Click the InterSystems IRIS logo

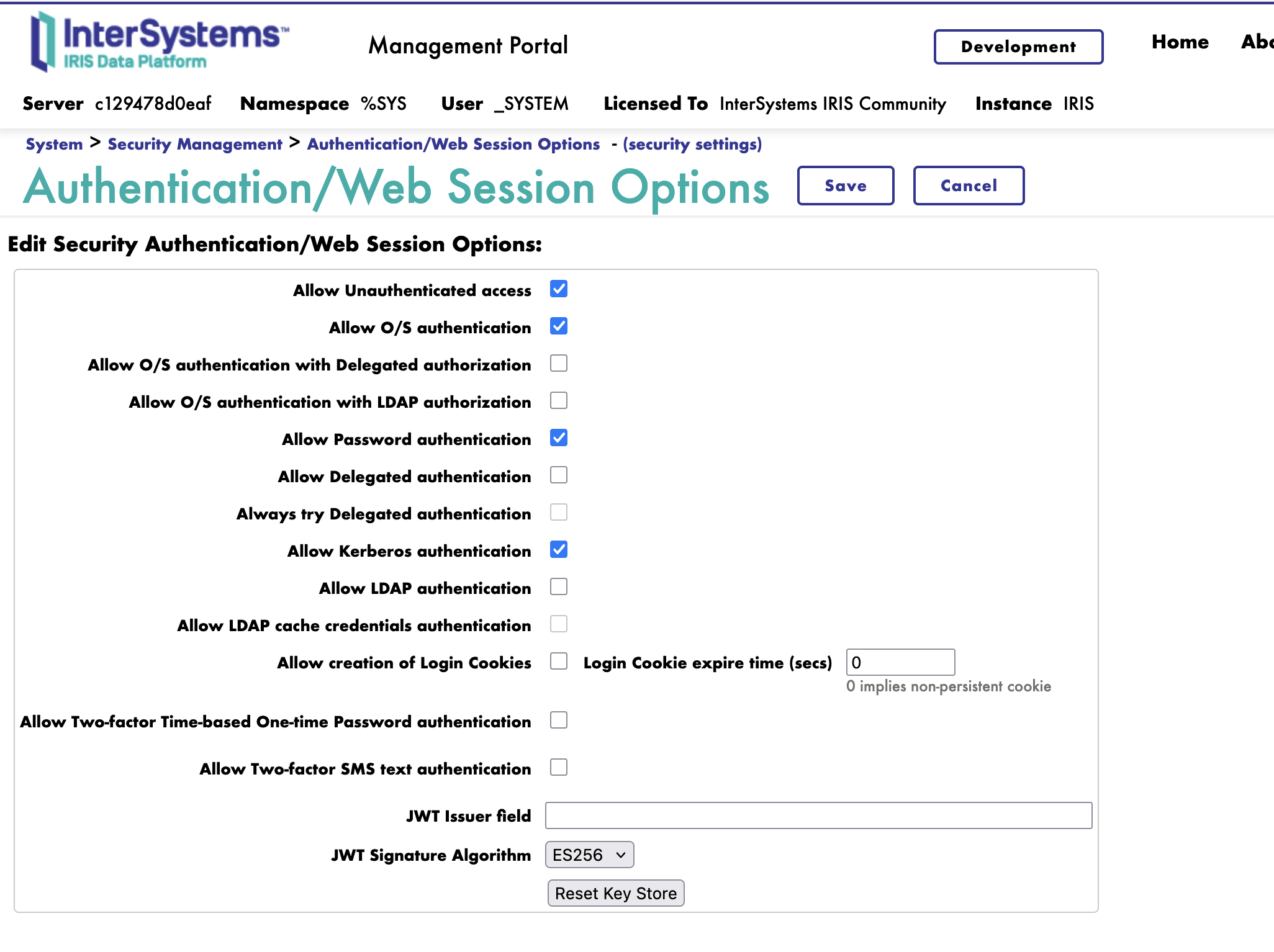pos(158,42)
